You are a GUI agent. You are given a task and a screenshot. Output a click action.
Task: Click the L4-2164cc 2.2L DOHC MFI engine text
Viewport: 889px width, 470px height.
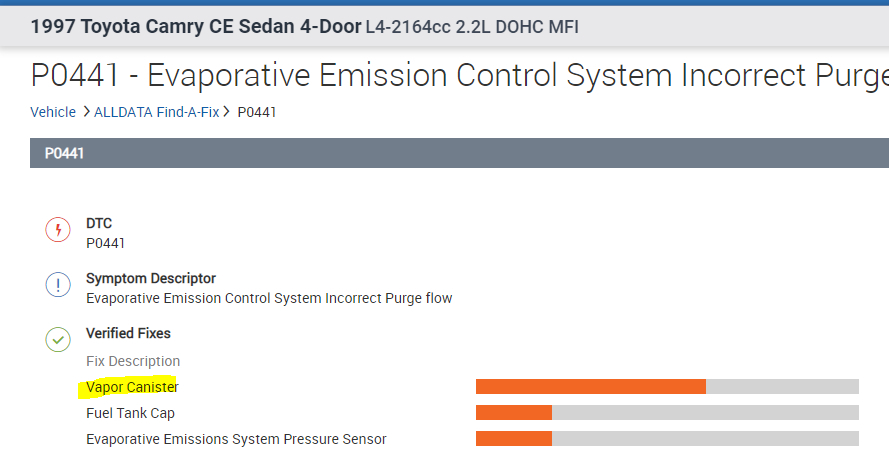471,27
